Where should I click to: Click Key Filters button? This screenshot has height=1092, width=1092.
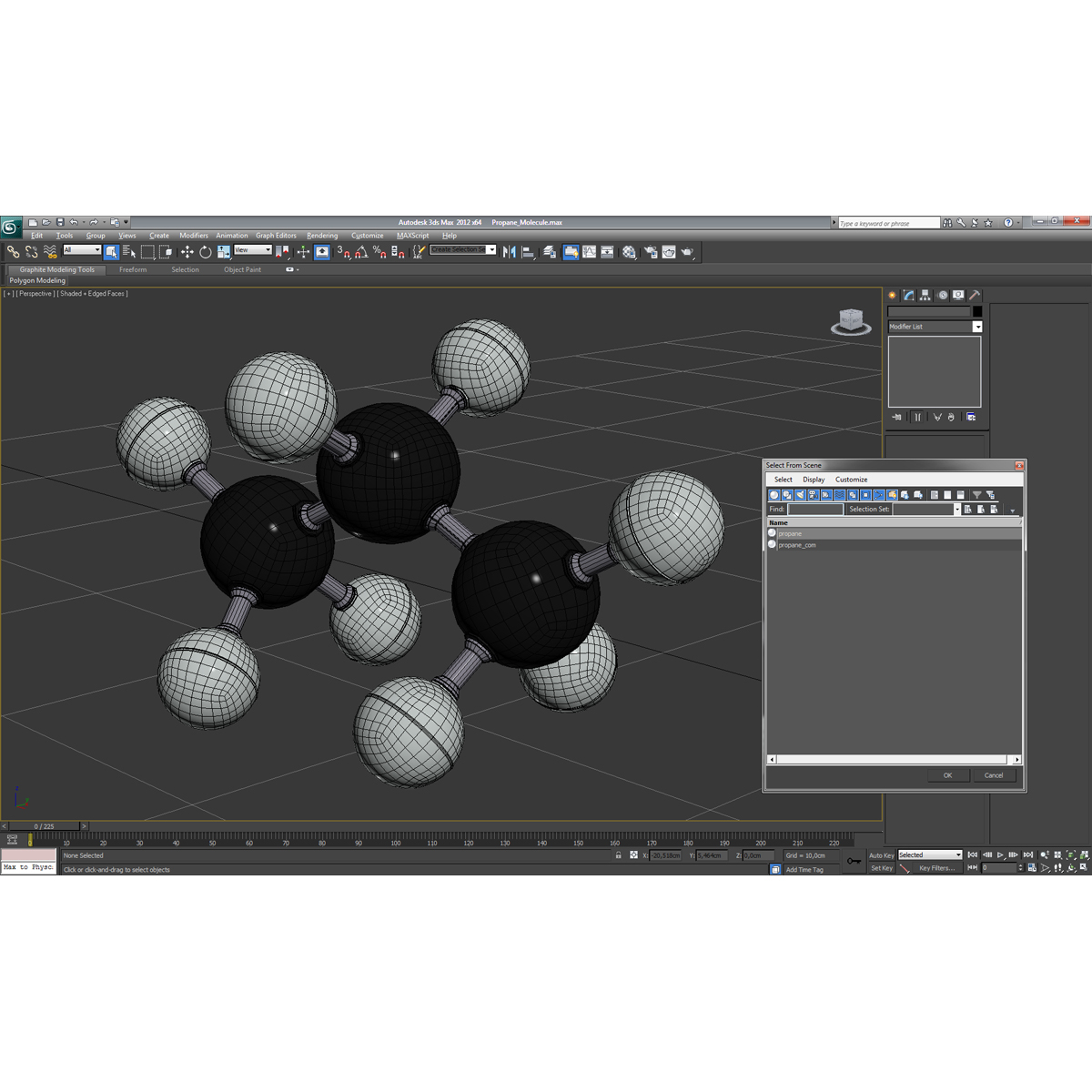click(937, 868)
